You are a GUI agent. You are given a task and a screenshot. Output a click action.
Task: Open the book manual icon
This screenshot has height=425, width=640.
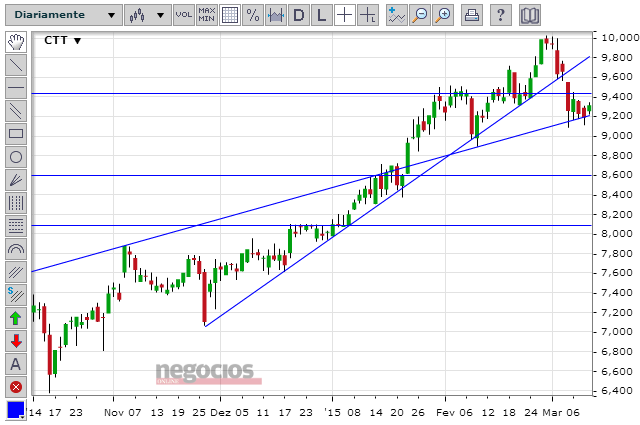[530, 15]
